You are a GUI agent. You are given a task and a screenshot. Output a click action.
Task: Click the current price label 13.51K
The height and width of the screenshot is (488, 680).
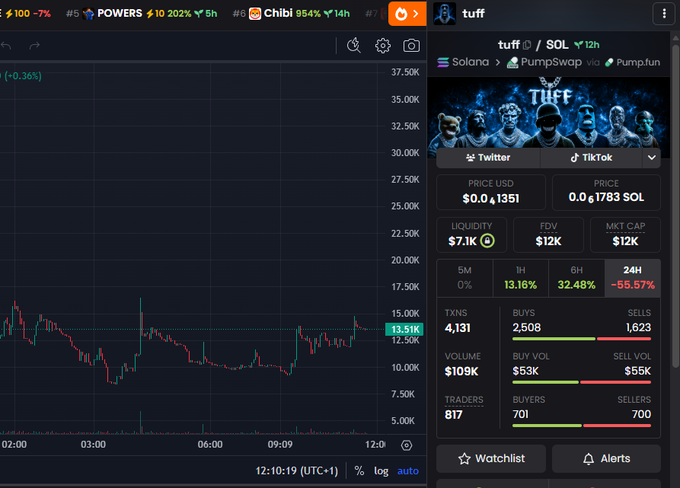[x=404, y=329]
